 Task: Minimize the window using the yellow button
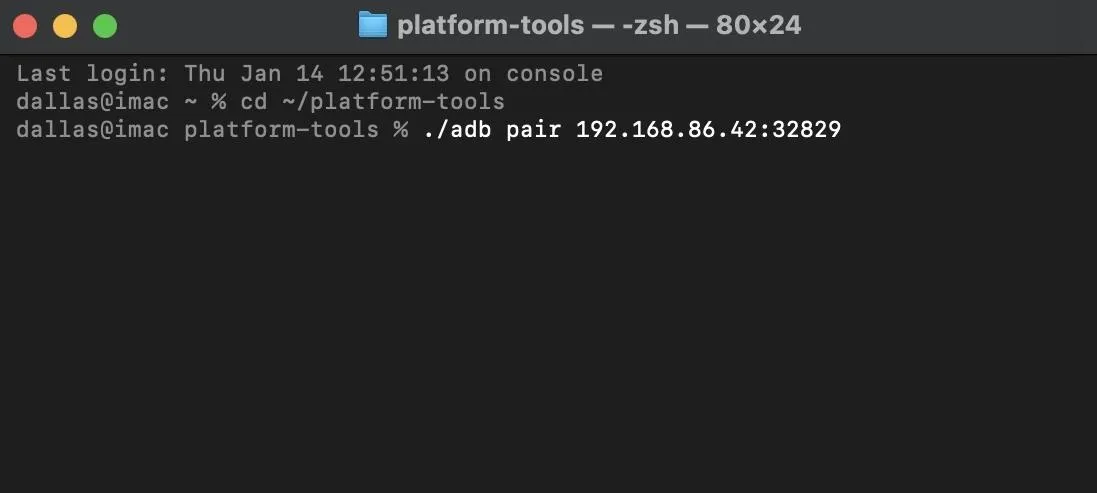66,27
